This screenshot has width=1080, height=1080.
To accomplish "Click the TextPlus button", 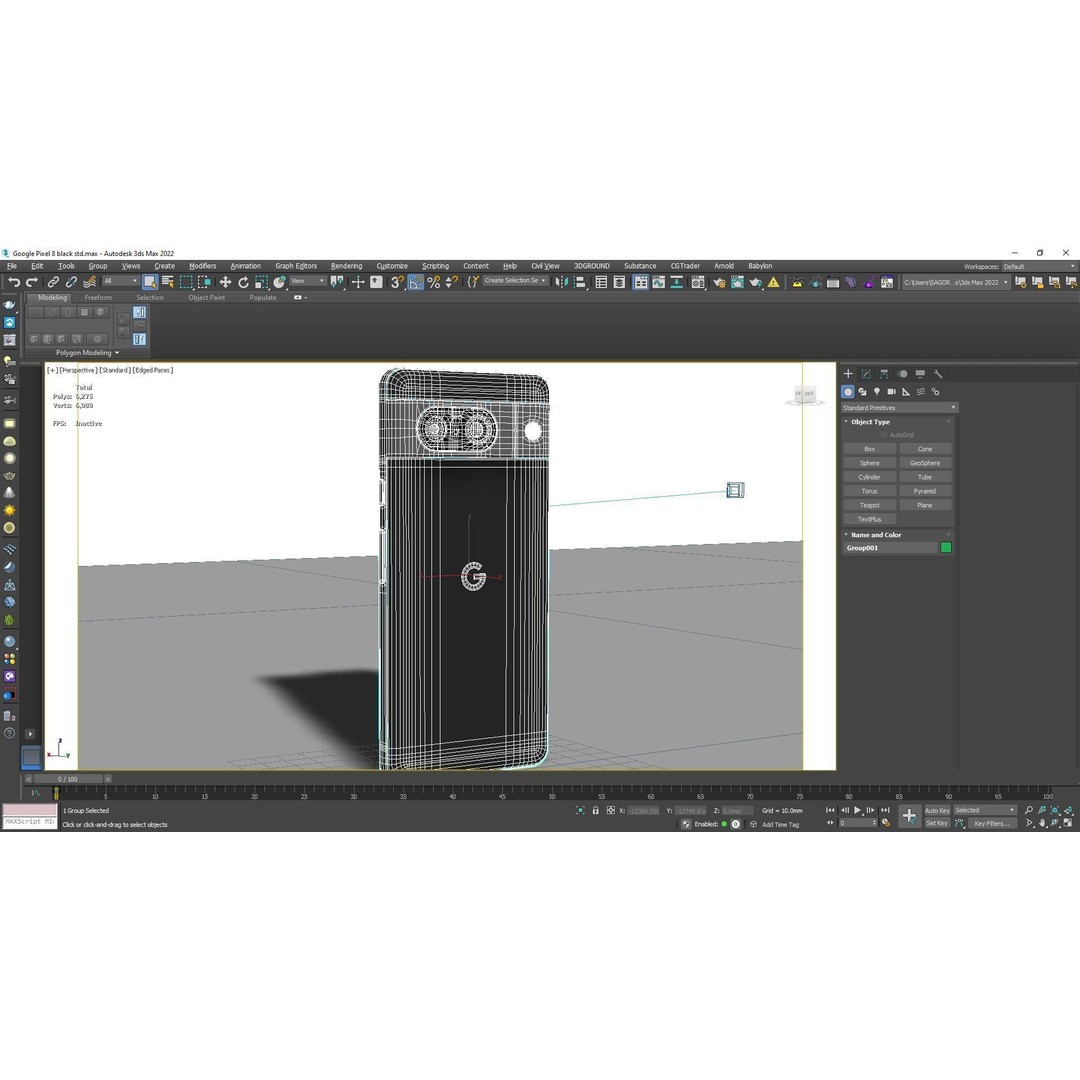I will coord(869,519).
